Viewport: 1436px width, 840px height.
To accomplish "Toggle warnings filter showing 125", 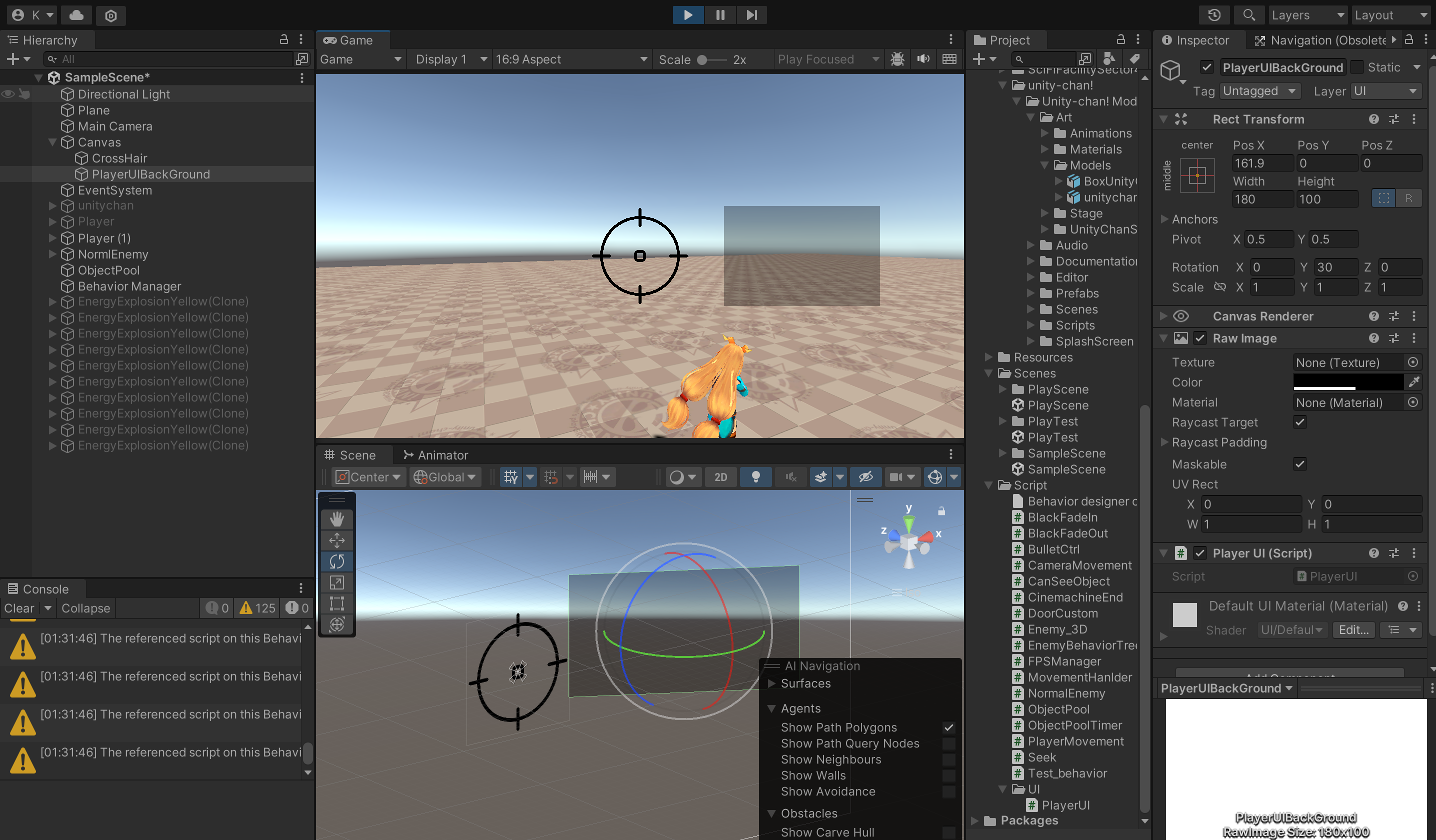I will [x=257, y=608].
